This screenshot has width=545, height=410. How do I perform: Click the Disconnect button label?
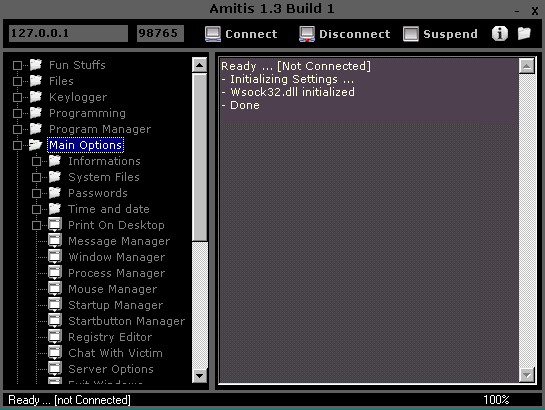(x=355, y=34)
